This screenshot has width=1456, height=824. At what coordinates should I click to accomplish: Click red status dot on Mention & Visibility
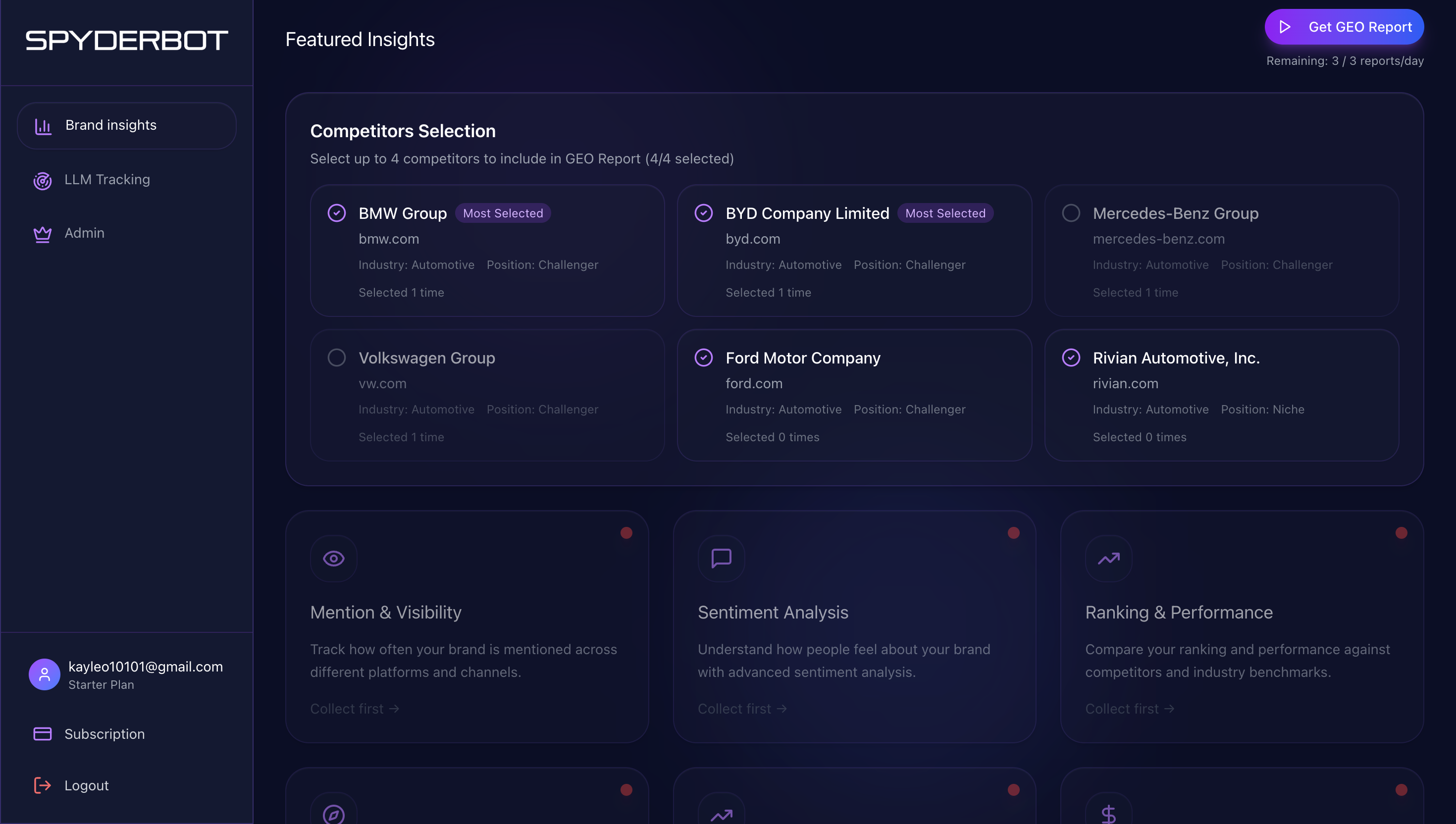626,532
